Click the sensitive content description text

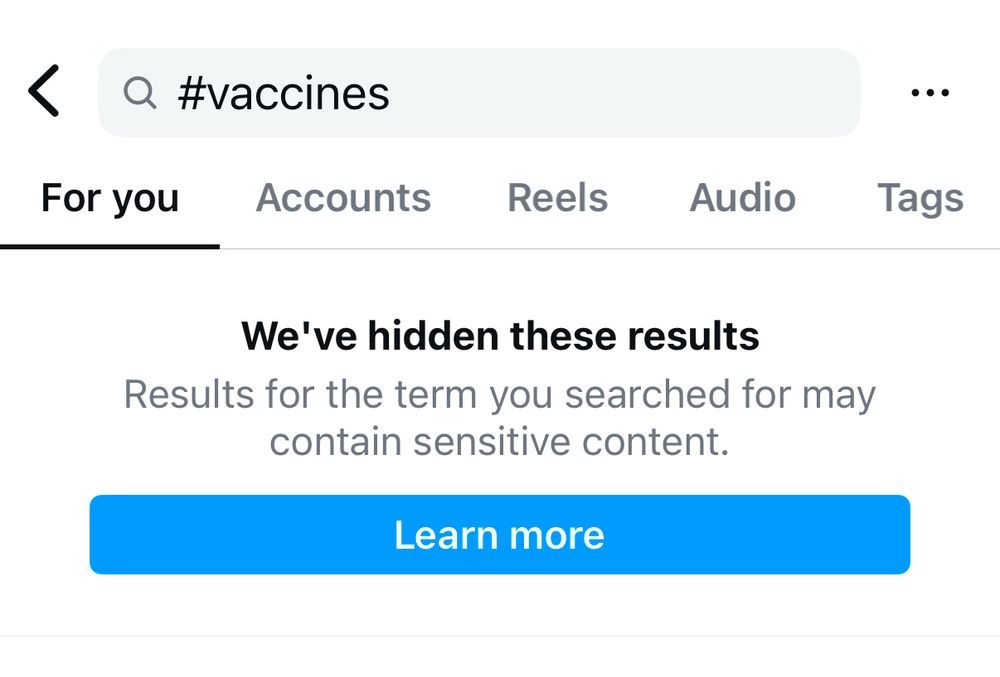[500, 417]
